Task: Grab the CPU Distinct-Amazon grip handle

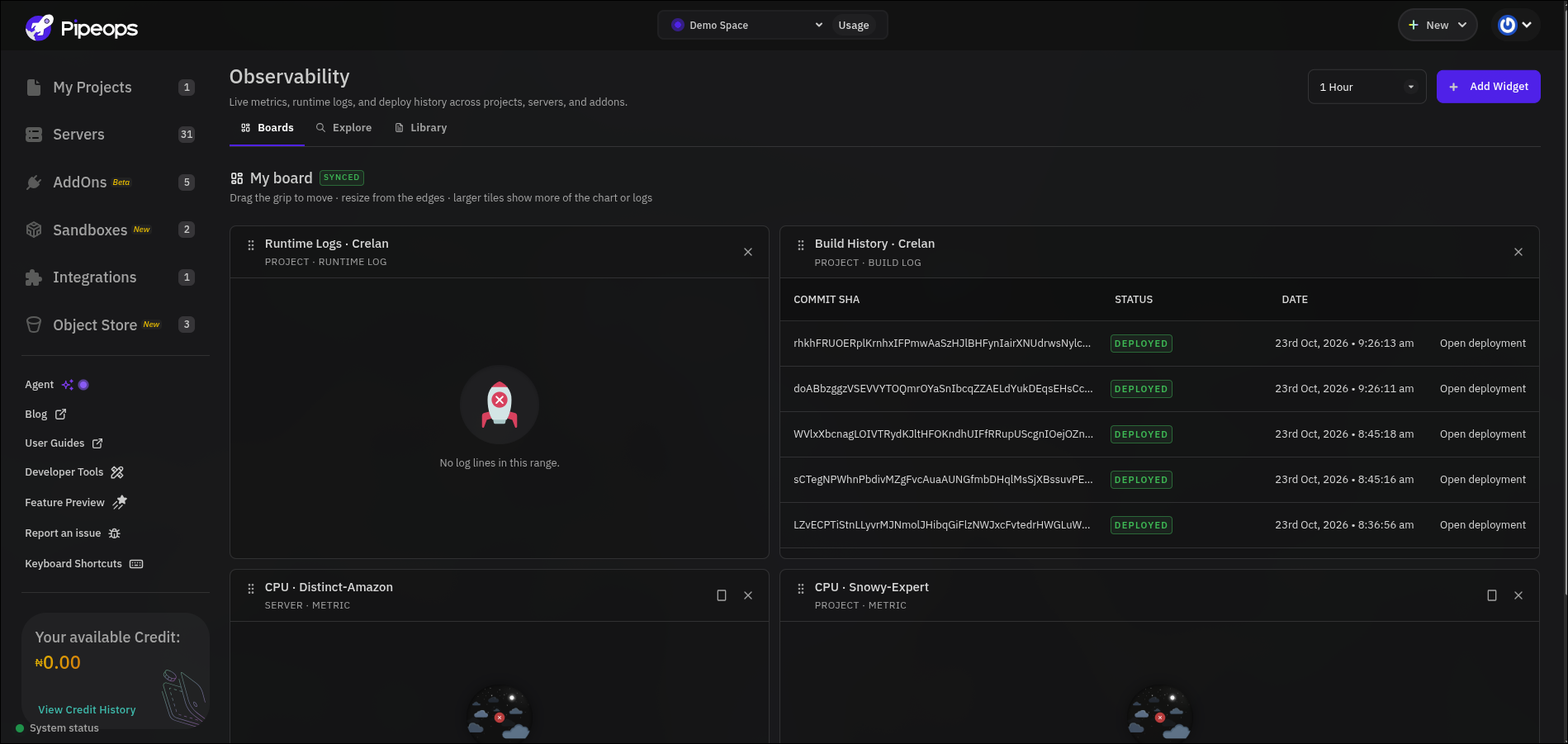Action: (251, 589)
